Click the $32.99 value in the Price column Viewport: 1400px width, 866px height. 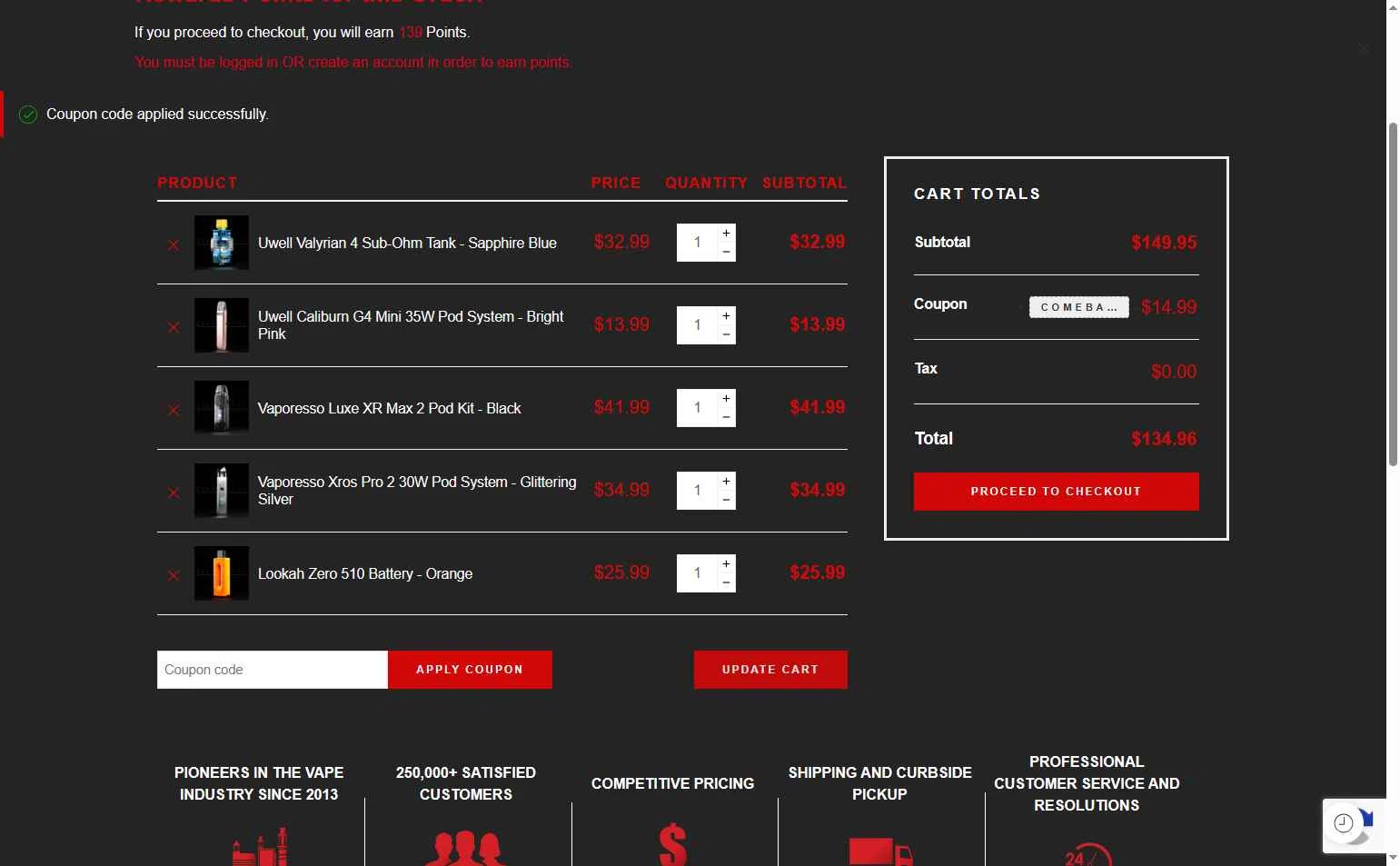621,243
